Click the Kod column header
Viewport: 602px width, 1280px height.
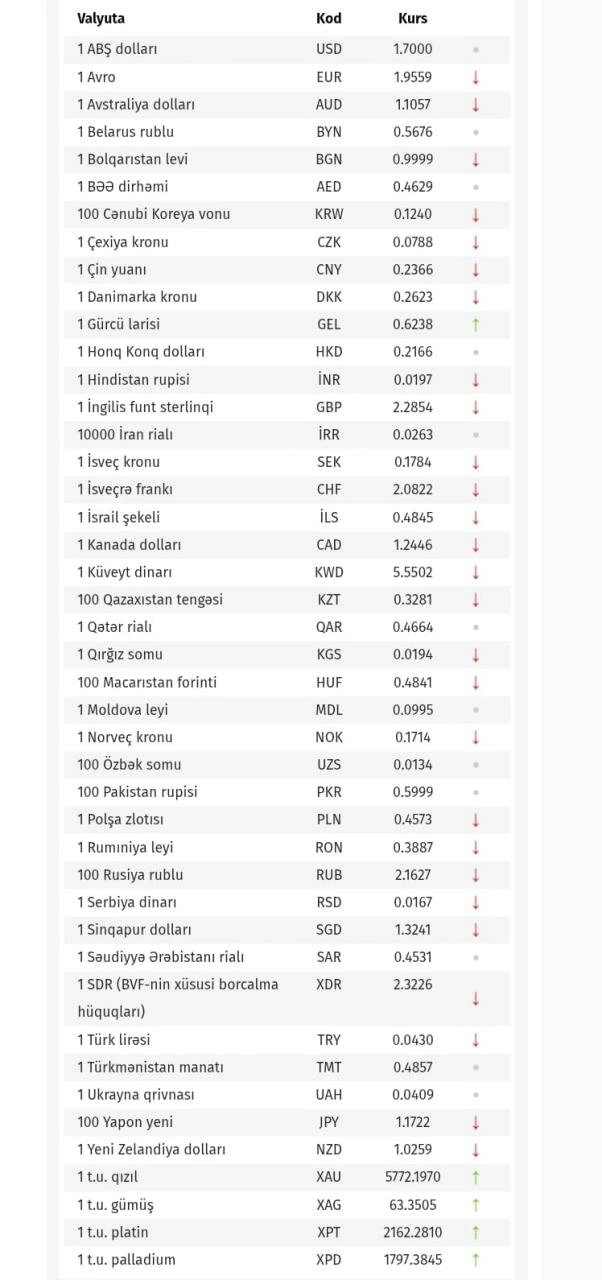328,18
